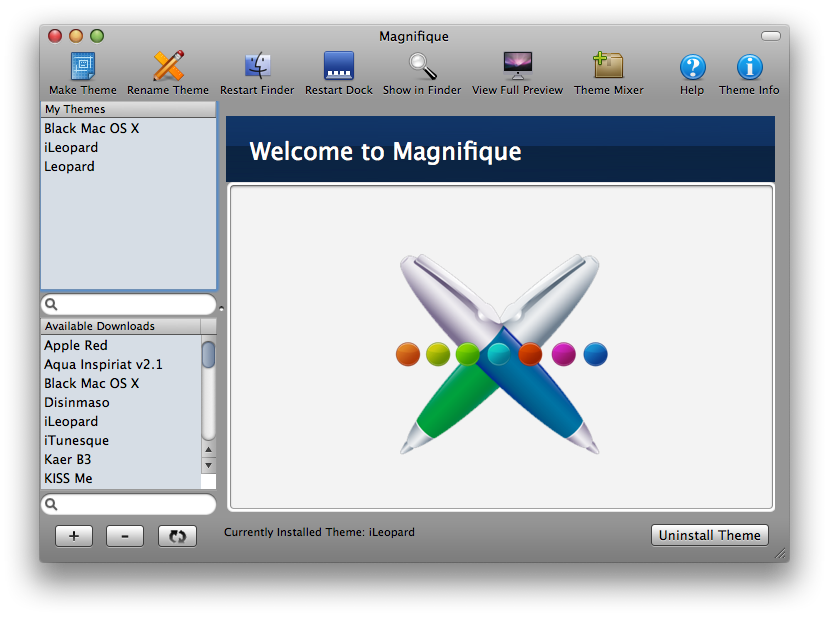Click the Restart Dock icon

pyautogui.click(x=338, y=66)
